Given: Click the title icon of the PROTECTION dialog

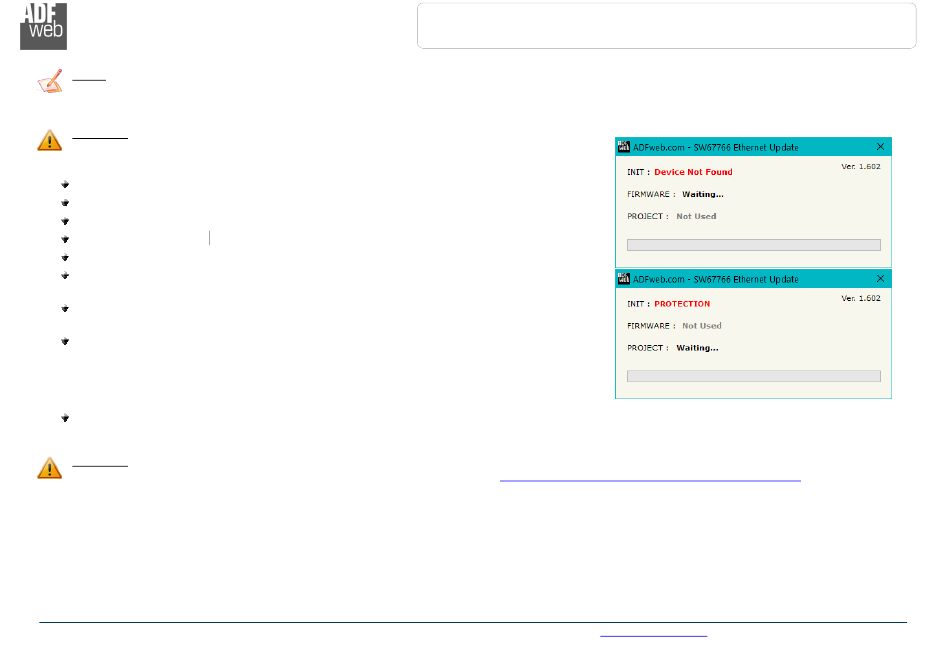Looking at the screenshot, I should click(x=623, y=279).
